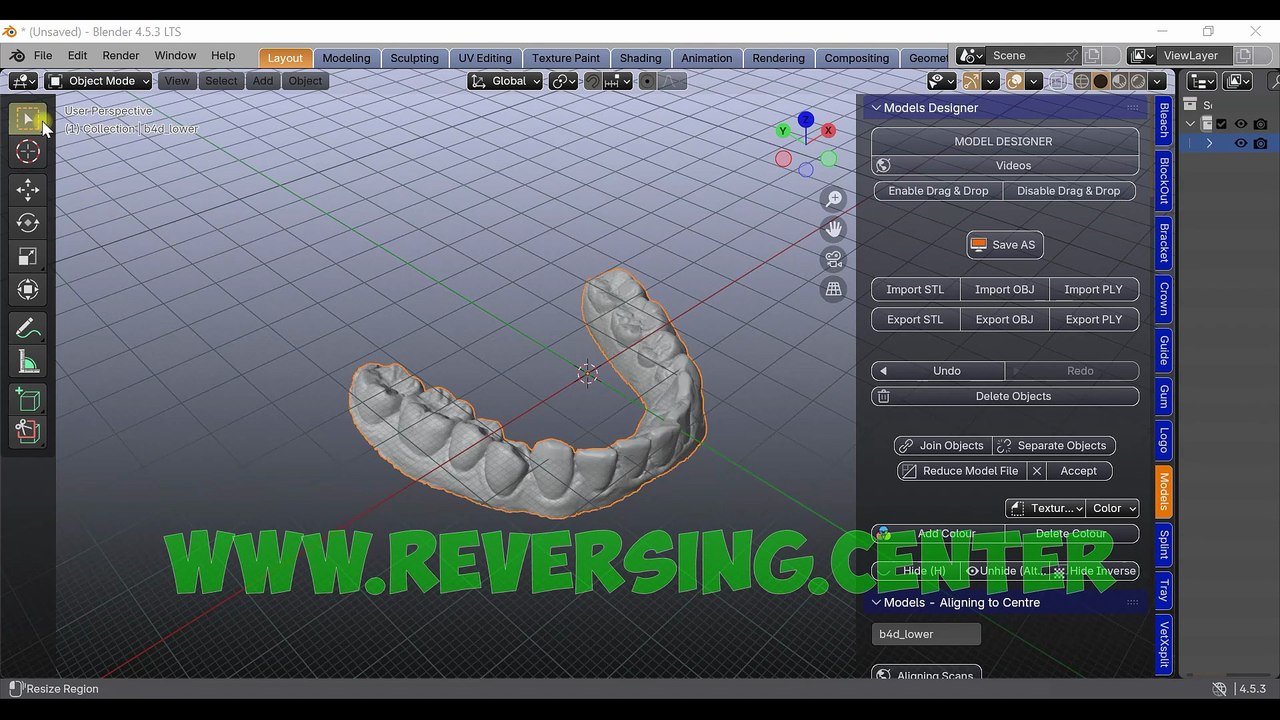1280x720 pixels.
Task: Click the Add Colour button
Action: point(938,534)
